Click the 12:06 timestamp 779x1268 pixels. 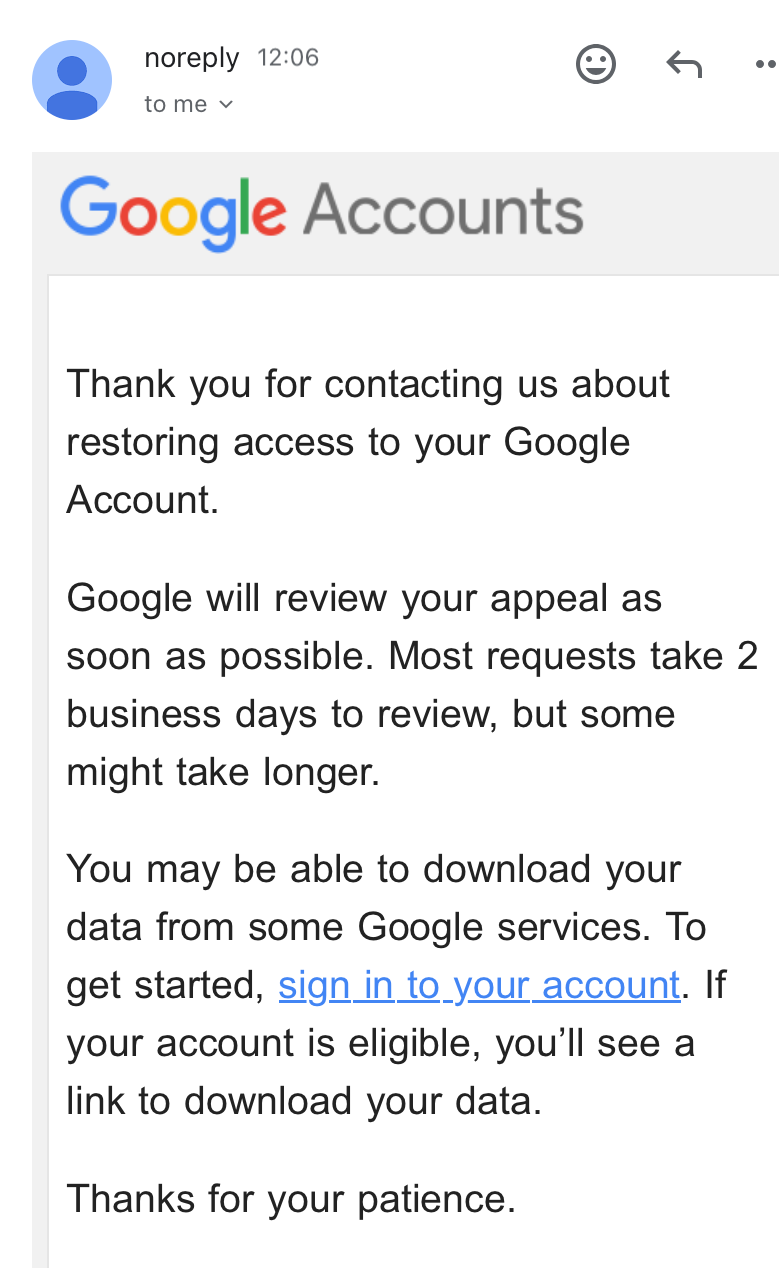[288, 58]
